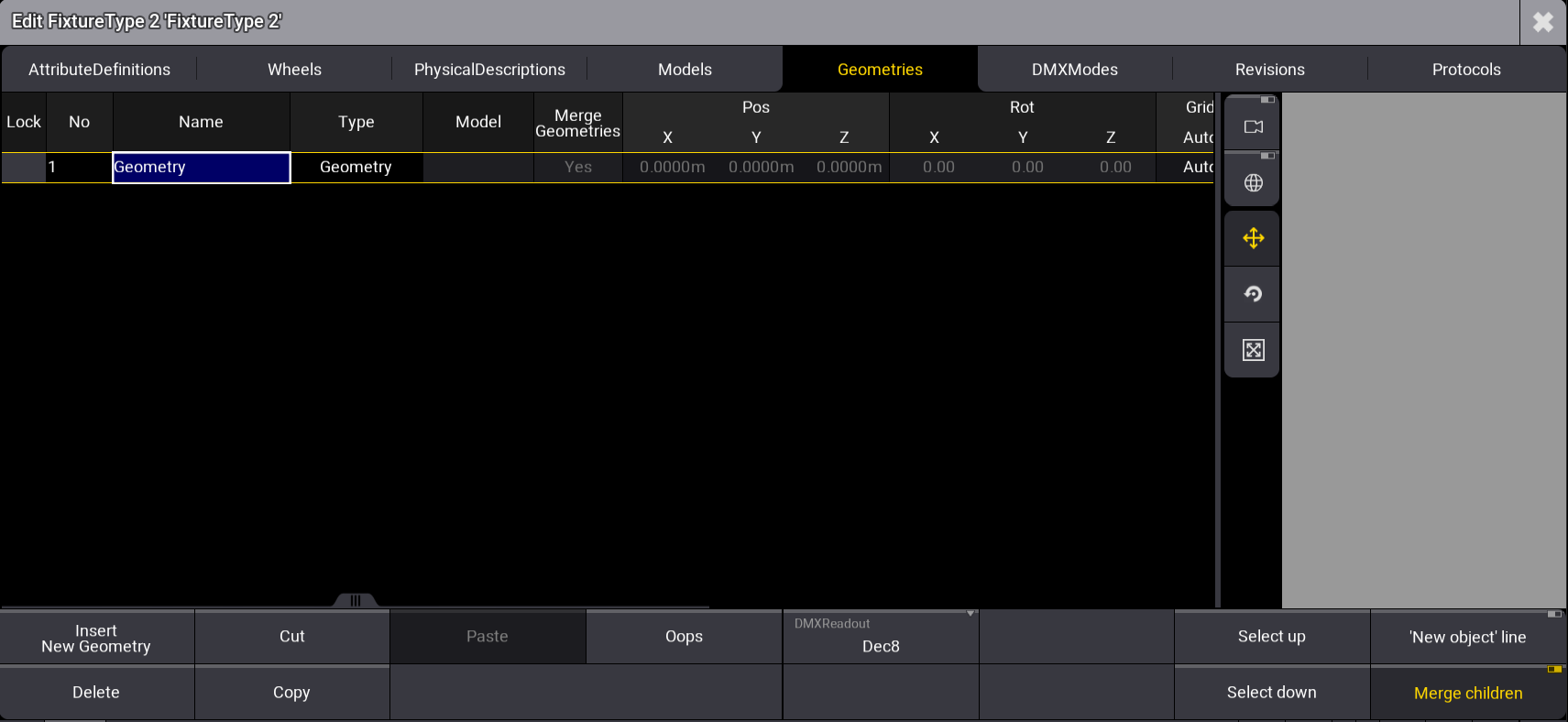Select the rotate tool icon

pos(1253,294)
